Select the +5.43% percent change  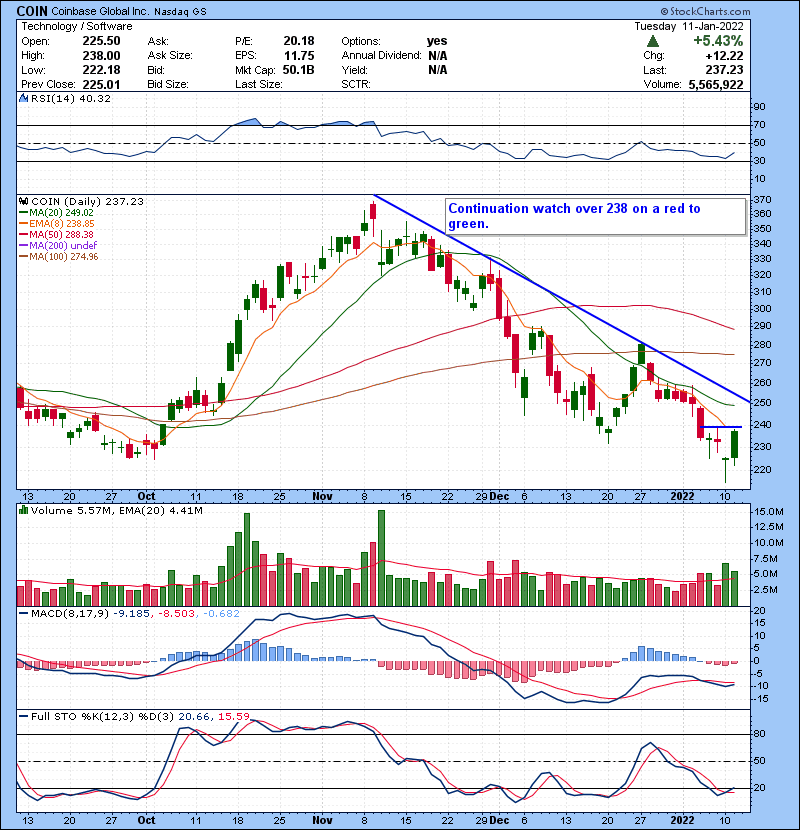point(718,41)
